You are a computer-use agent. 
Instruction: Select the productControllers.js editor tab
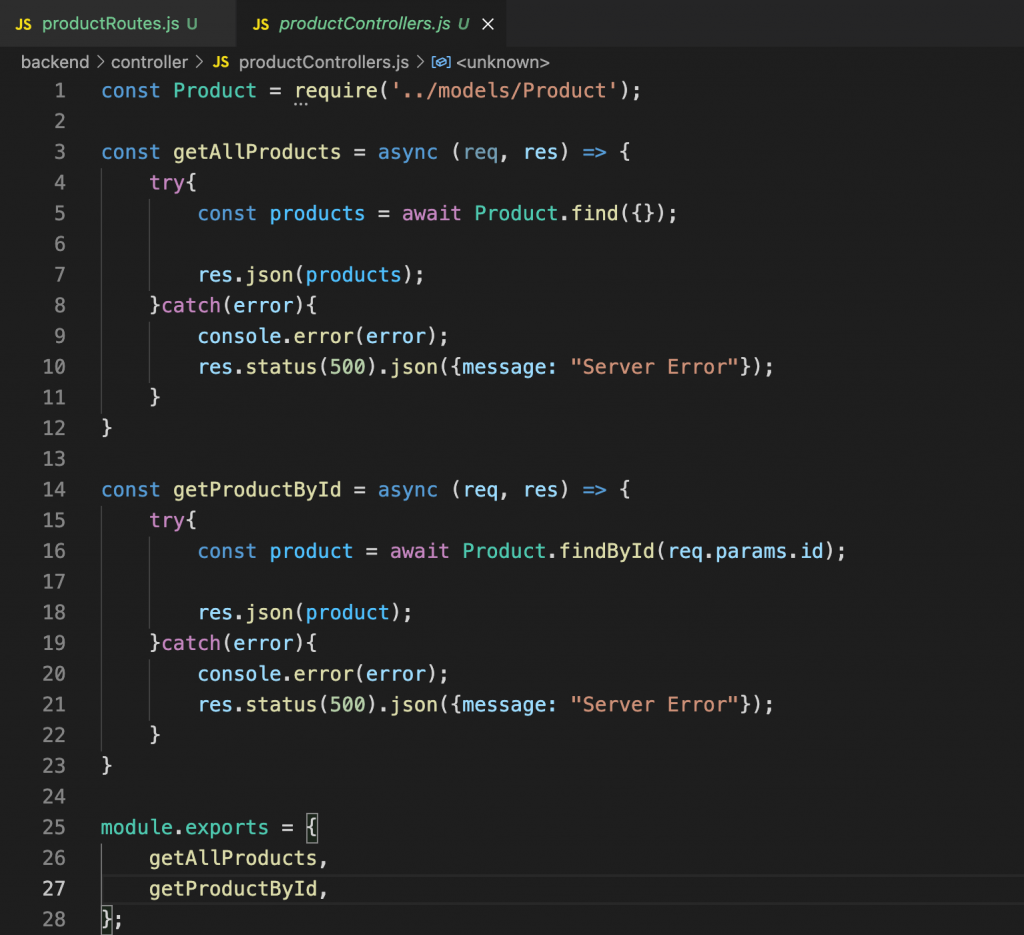[371, 24]
